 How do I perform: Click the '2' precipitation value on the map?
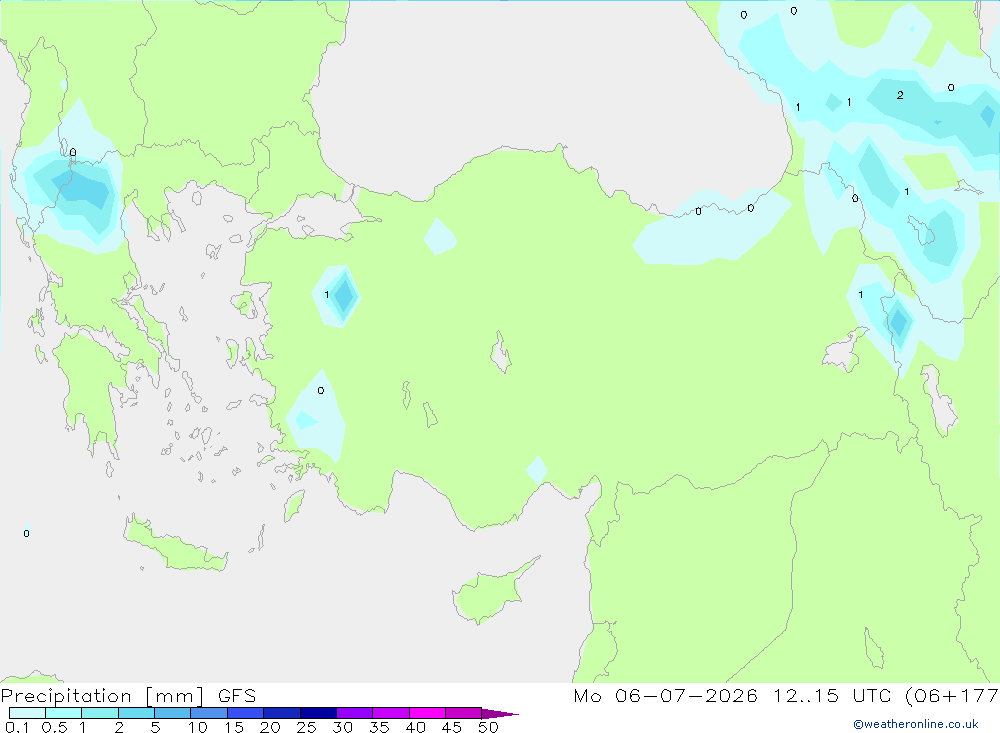pos(900,95)
